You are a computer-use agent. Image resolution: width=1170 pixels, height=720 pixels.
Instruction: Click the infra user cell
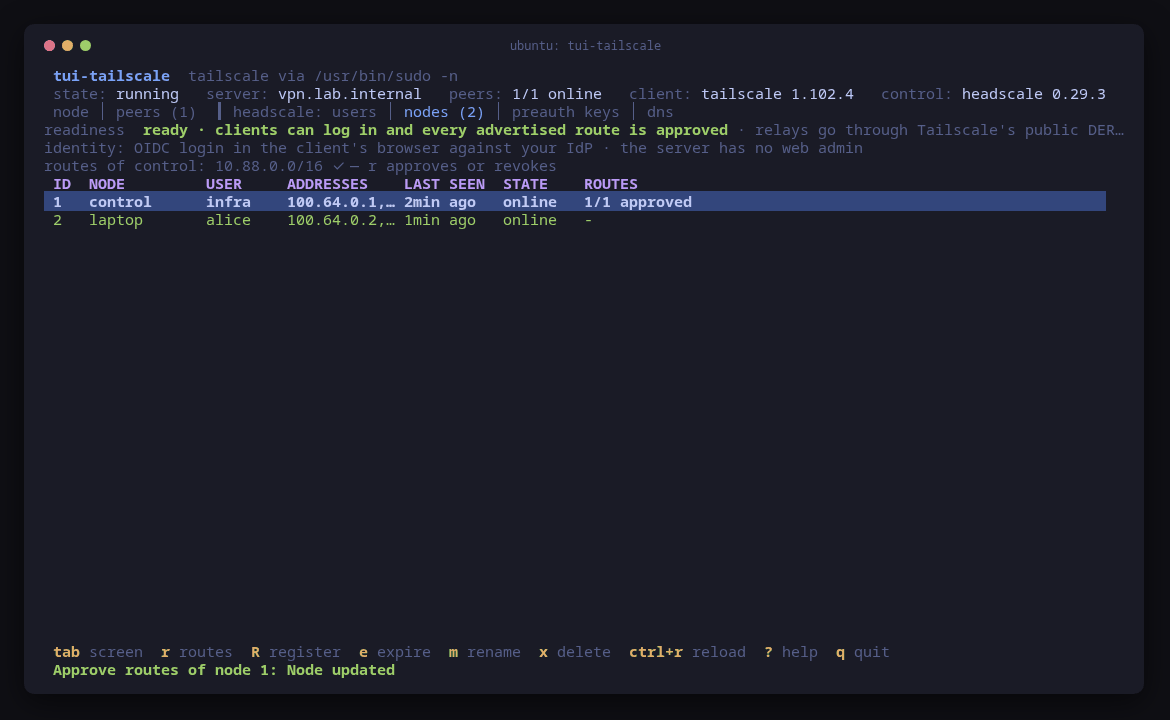click(x=228, y=202)
